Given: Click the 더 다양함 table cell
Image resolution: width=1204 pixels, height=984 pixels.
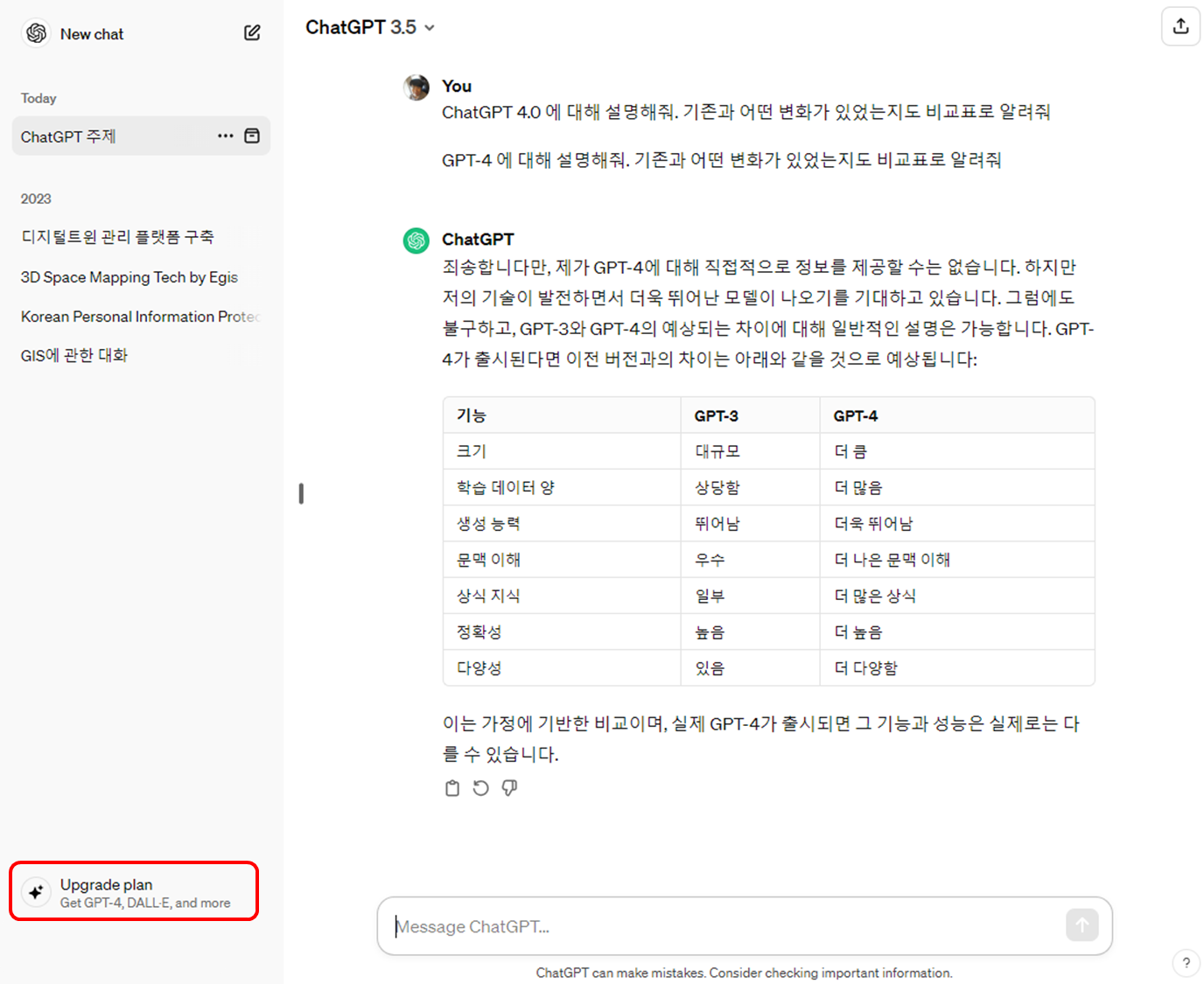Looking at the screenshot, I should pyautogui.click(x=957, y=667).
